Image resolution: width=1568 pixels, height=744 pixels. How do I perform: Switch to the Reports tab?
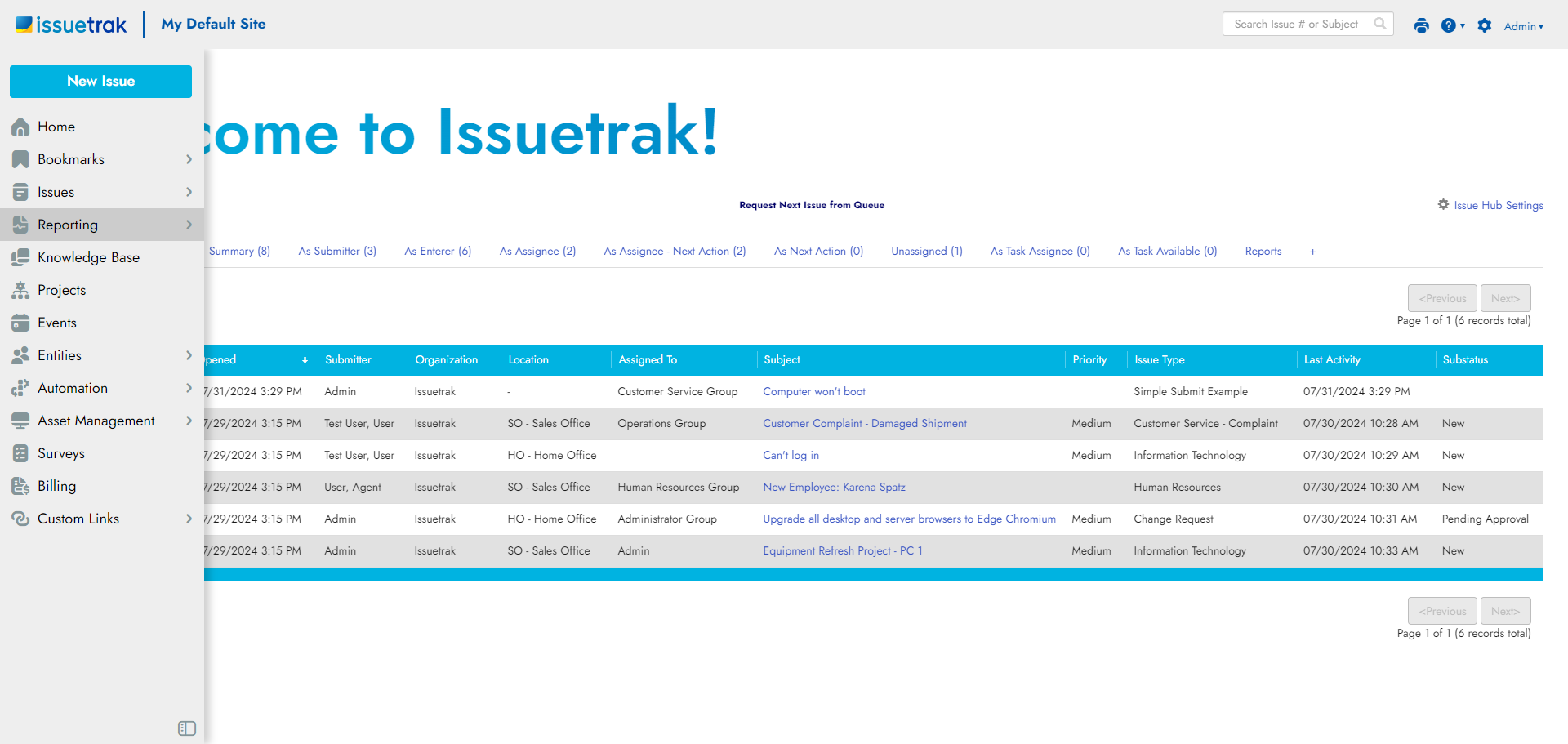(1263, 251)
